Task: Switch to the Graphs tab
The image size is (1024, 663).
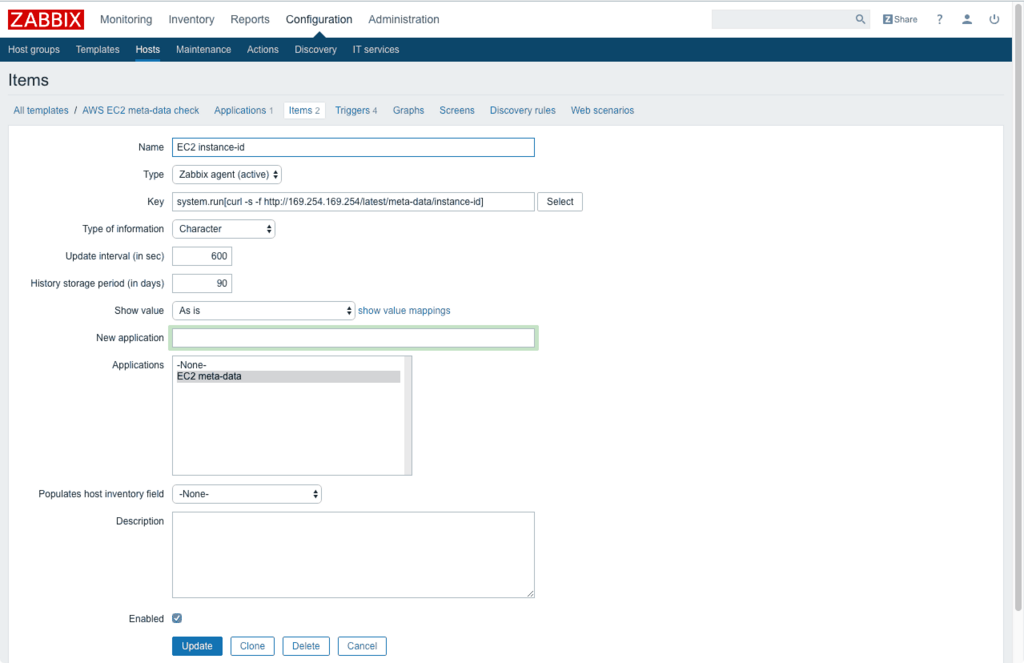Action: point(408,110)
